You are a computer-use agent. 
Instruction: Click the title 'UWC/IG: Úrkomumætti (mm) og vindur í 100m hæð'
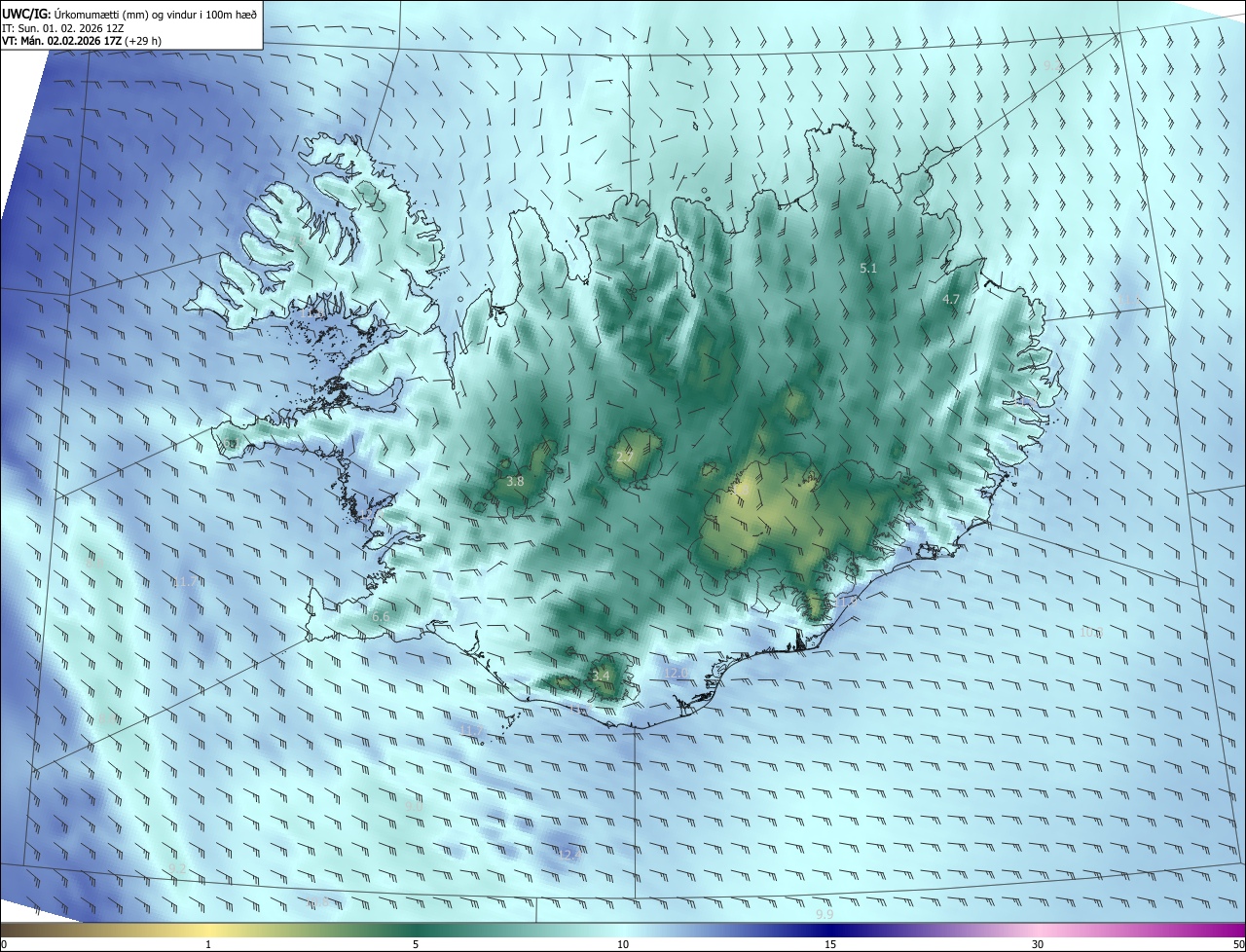130,14
